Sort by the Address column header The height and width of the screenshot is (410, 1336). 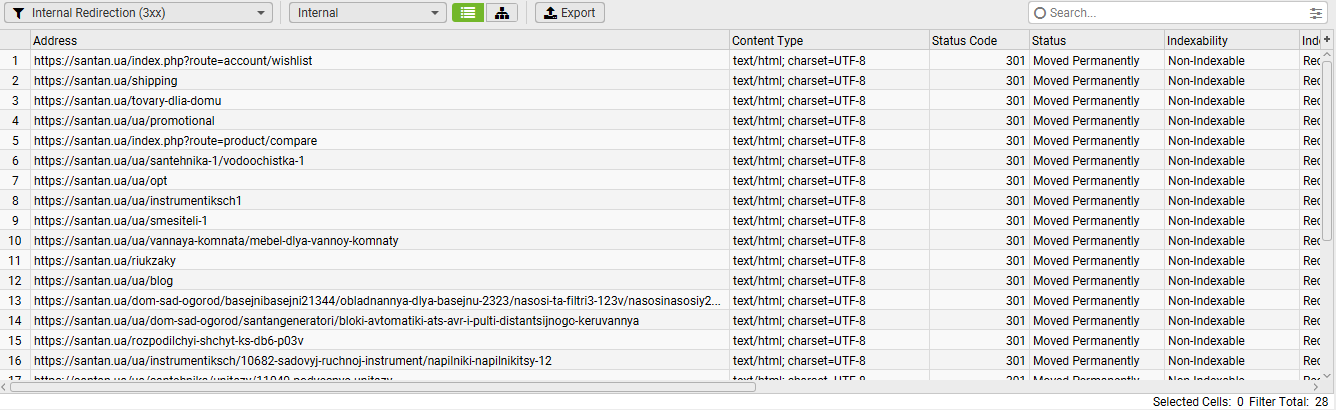click(x=380, y=41)
